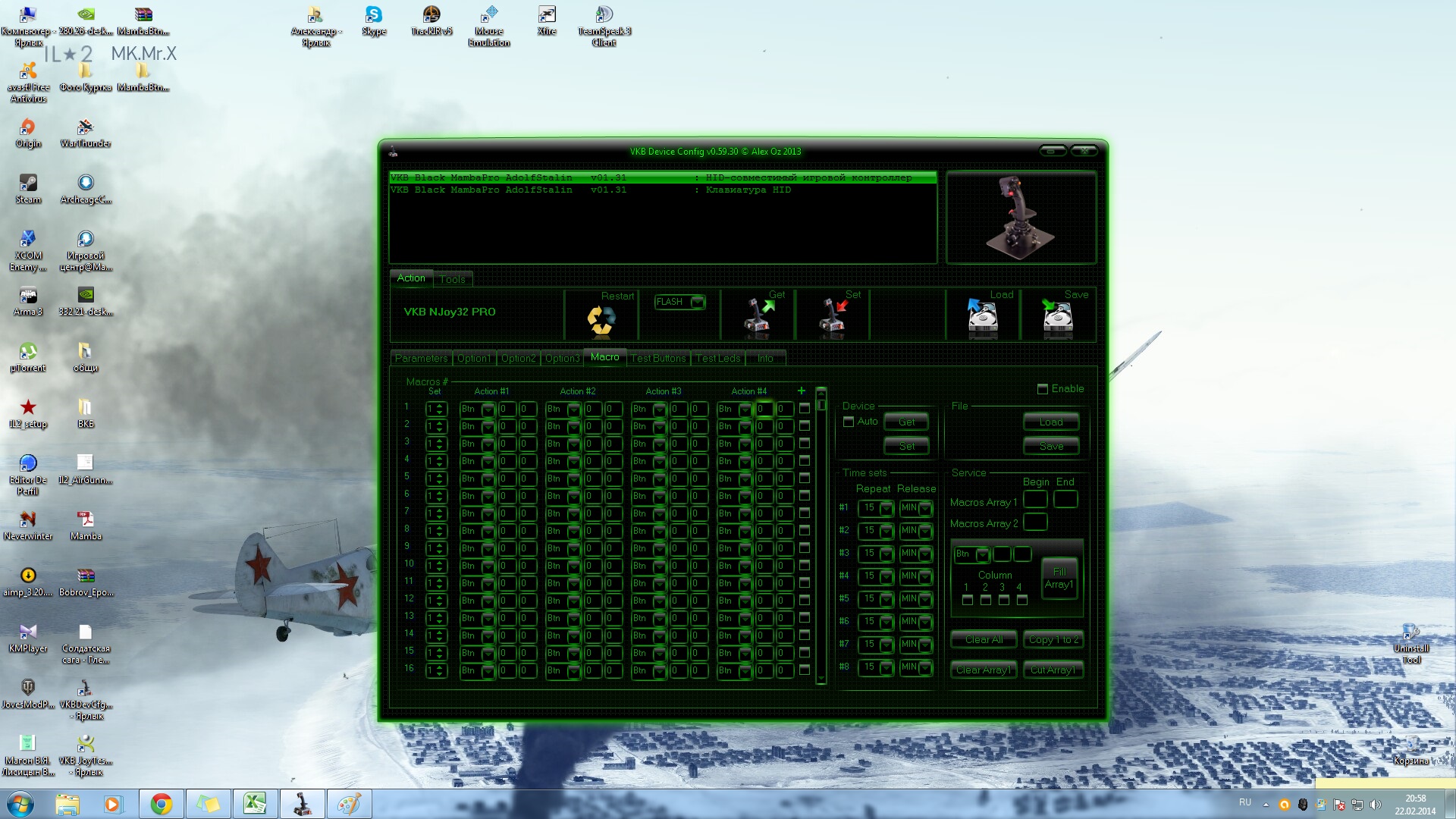Click the joystick device picture thumbnail
This screenshot has width=1456, height=819.
coord(1021,218)
